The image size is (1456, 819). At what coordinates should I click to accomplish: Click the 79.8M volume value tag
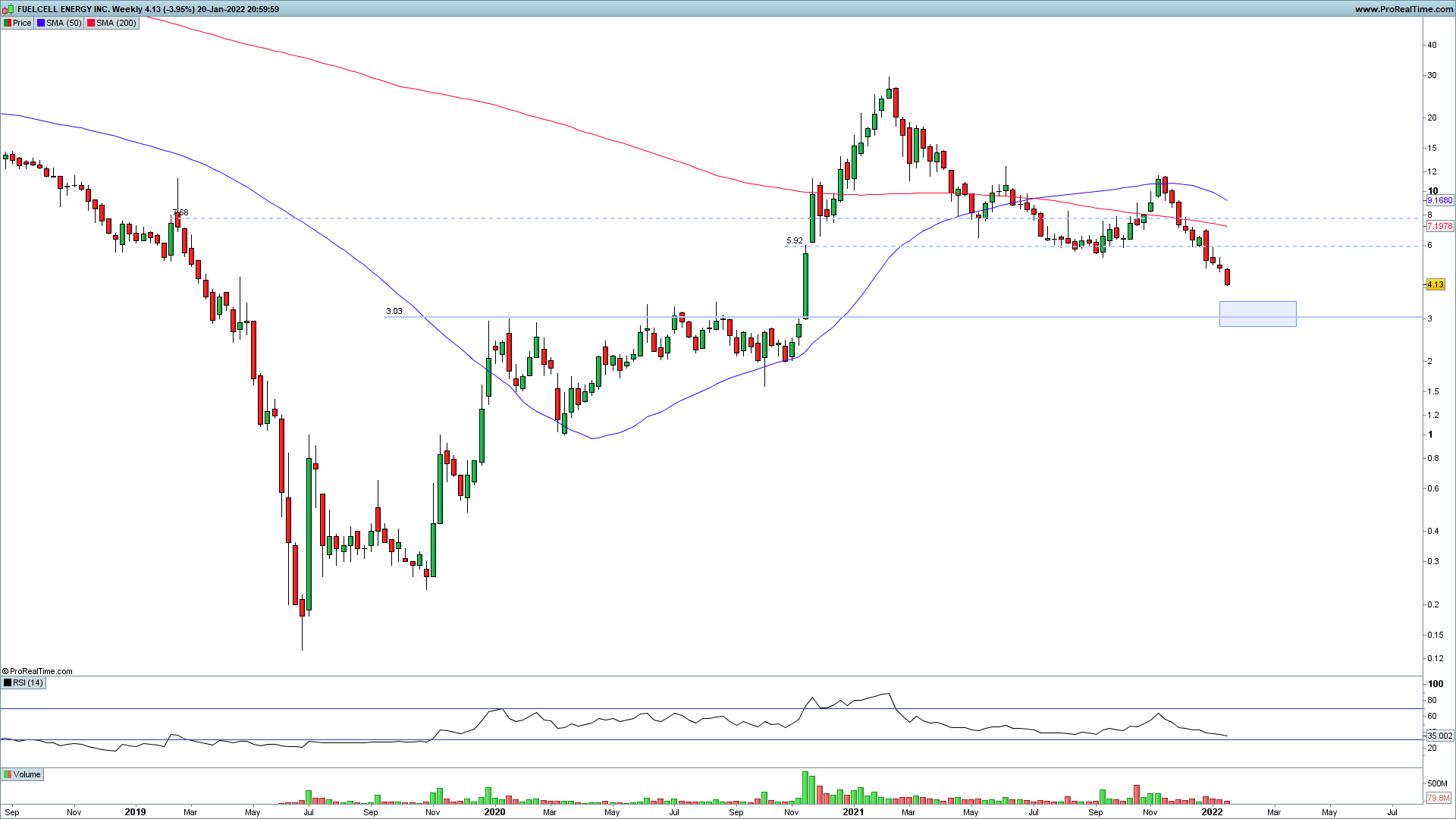(x=1438, y=798)
